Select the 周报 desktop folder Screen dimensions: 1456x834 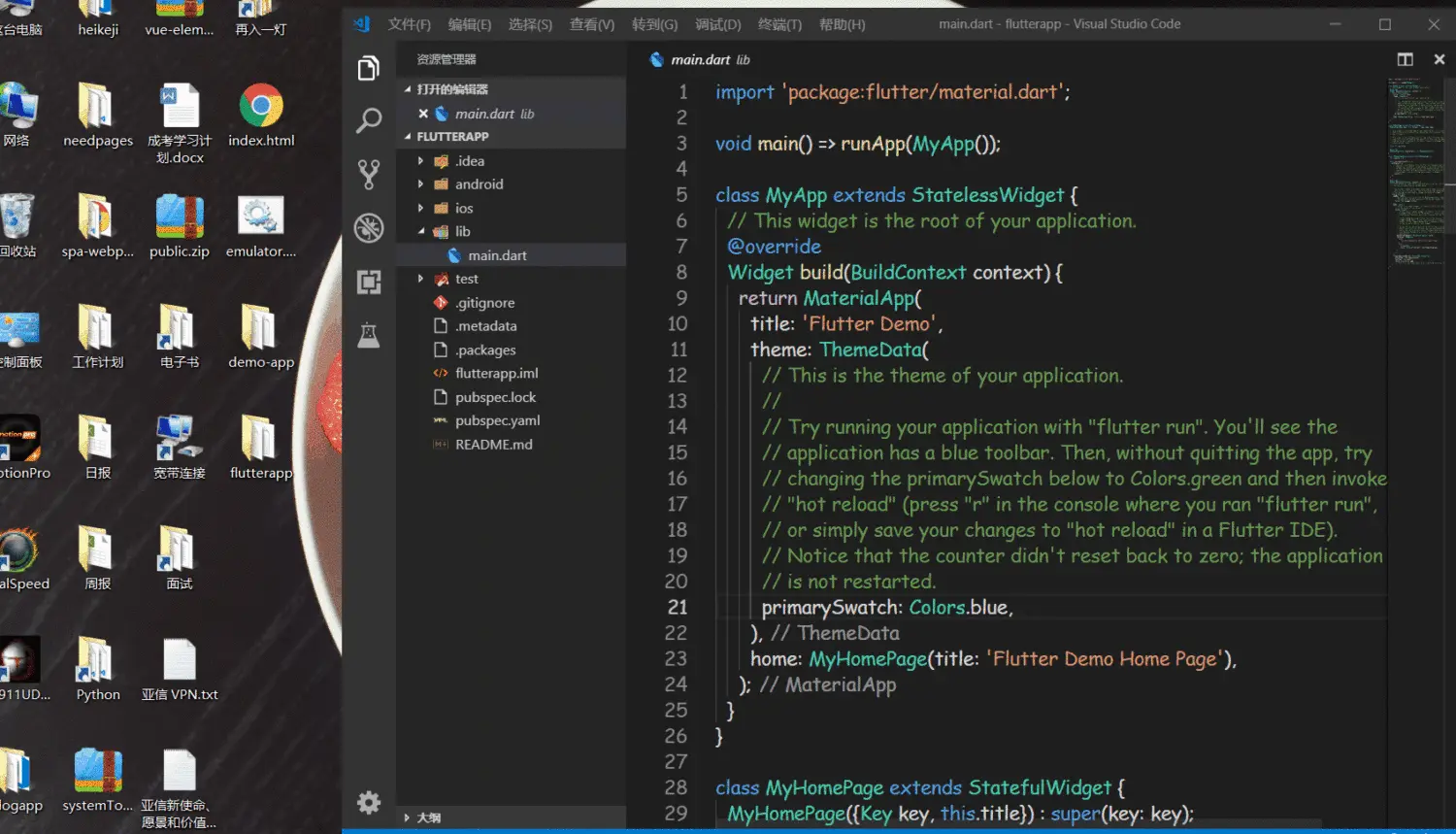(x=98, y=558)
